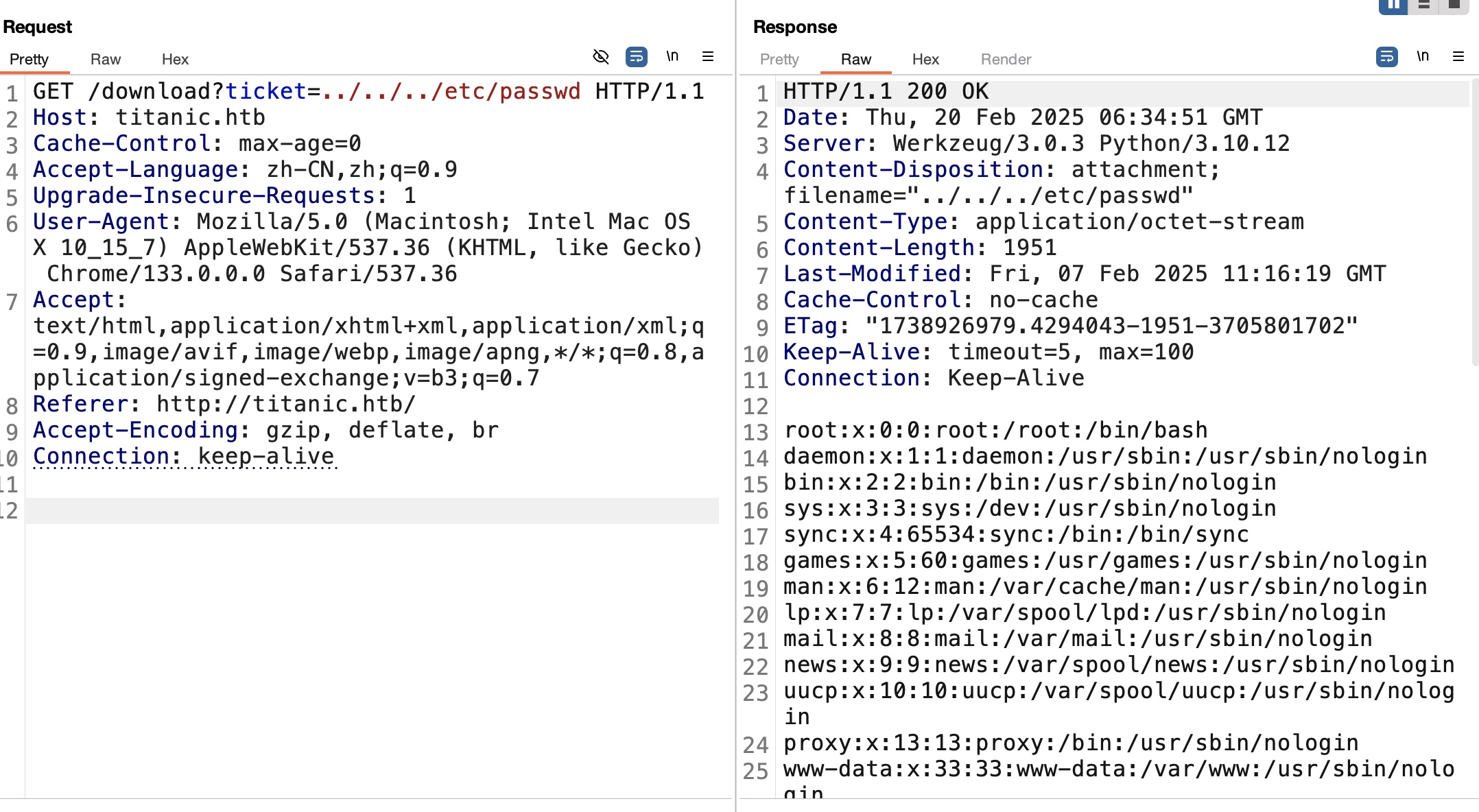
Task: Click HTTP/1.1 200 OK status line
Action: (x=886, y=91)
